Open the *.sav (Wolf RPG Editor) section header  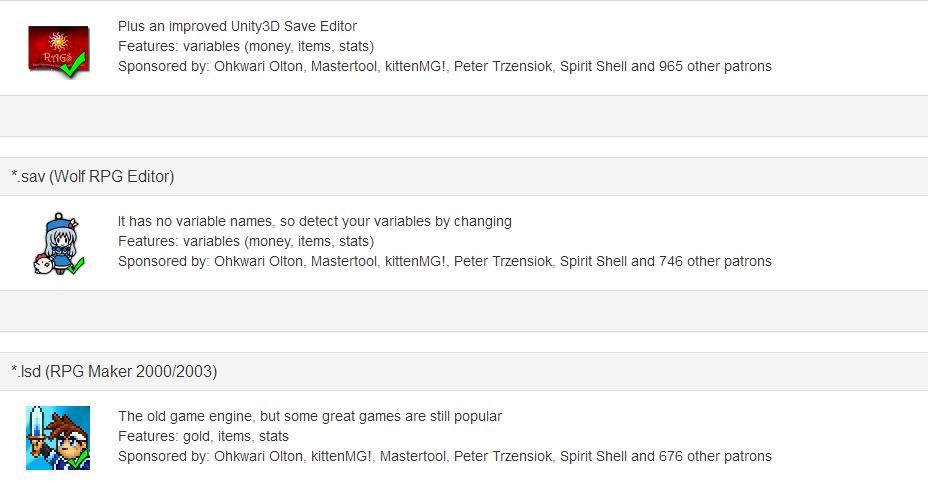point(93,177)
